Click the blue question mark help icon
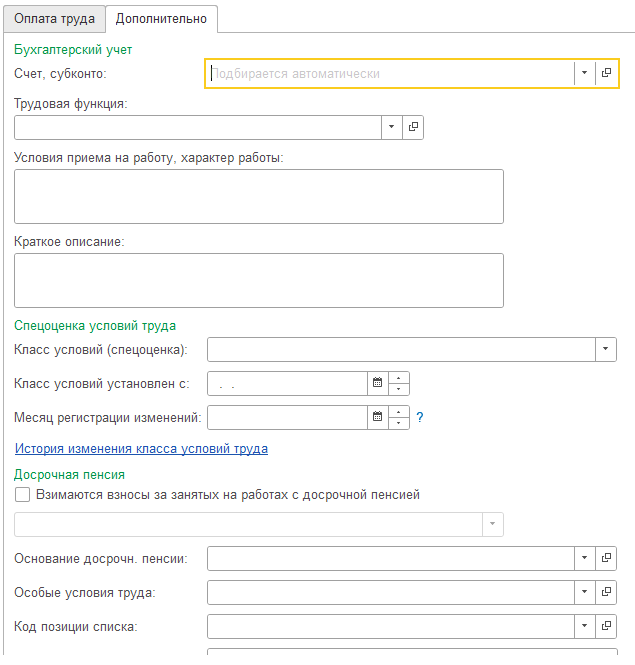This screenshot has width=635, height=665. 420,417
